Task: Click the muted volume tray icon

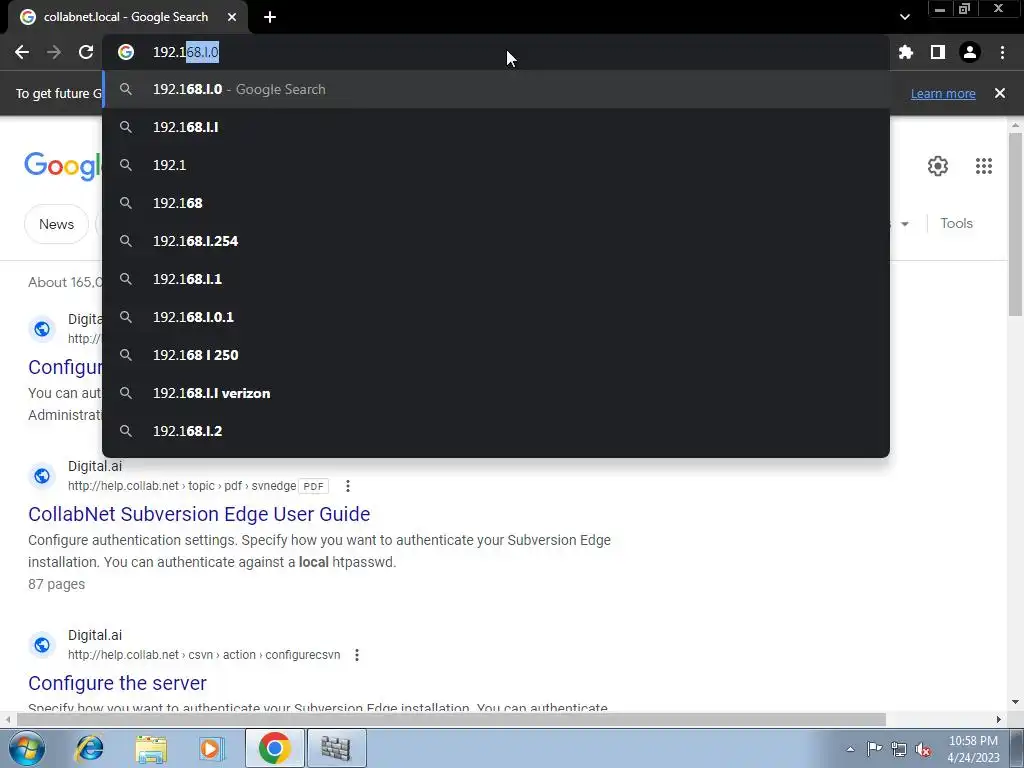Action: pos(923,749)
